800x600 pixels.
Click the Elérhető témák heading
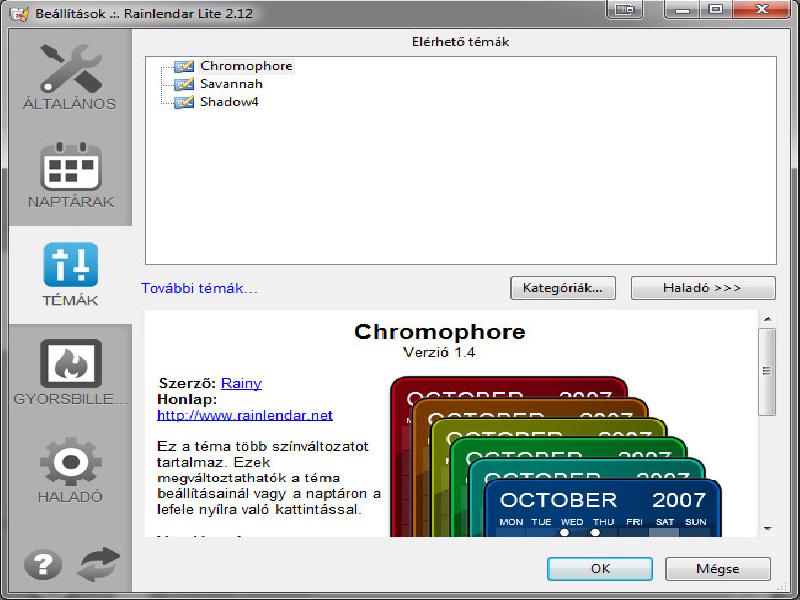coord(460,42)
